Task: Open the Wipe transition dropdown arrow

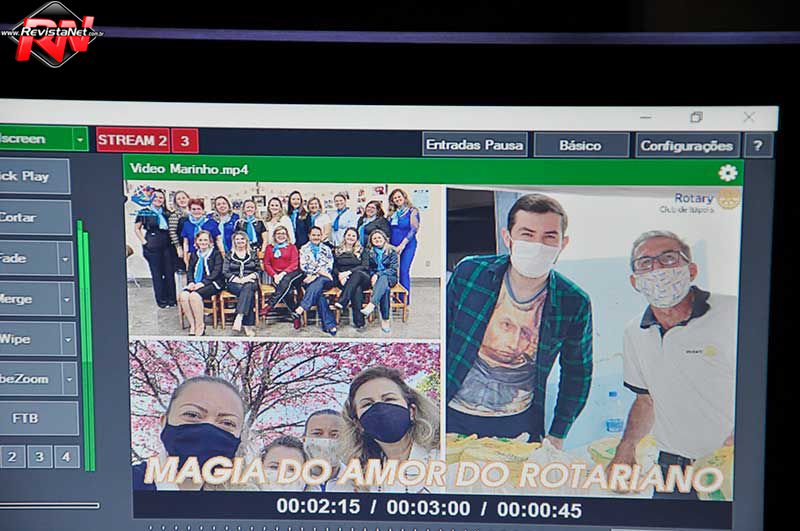Action: (x=66, y=339)
